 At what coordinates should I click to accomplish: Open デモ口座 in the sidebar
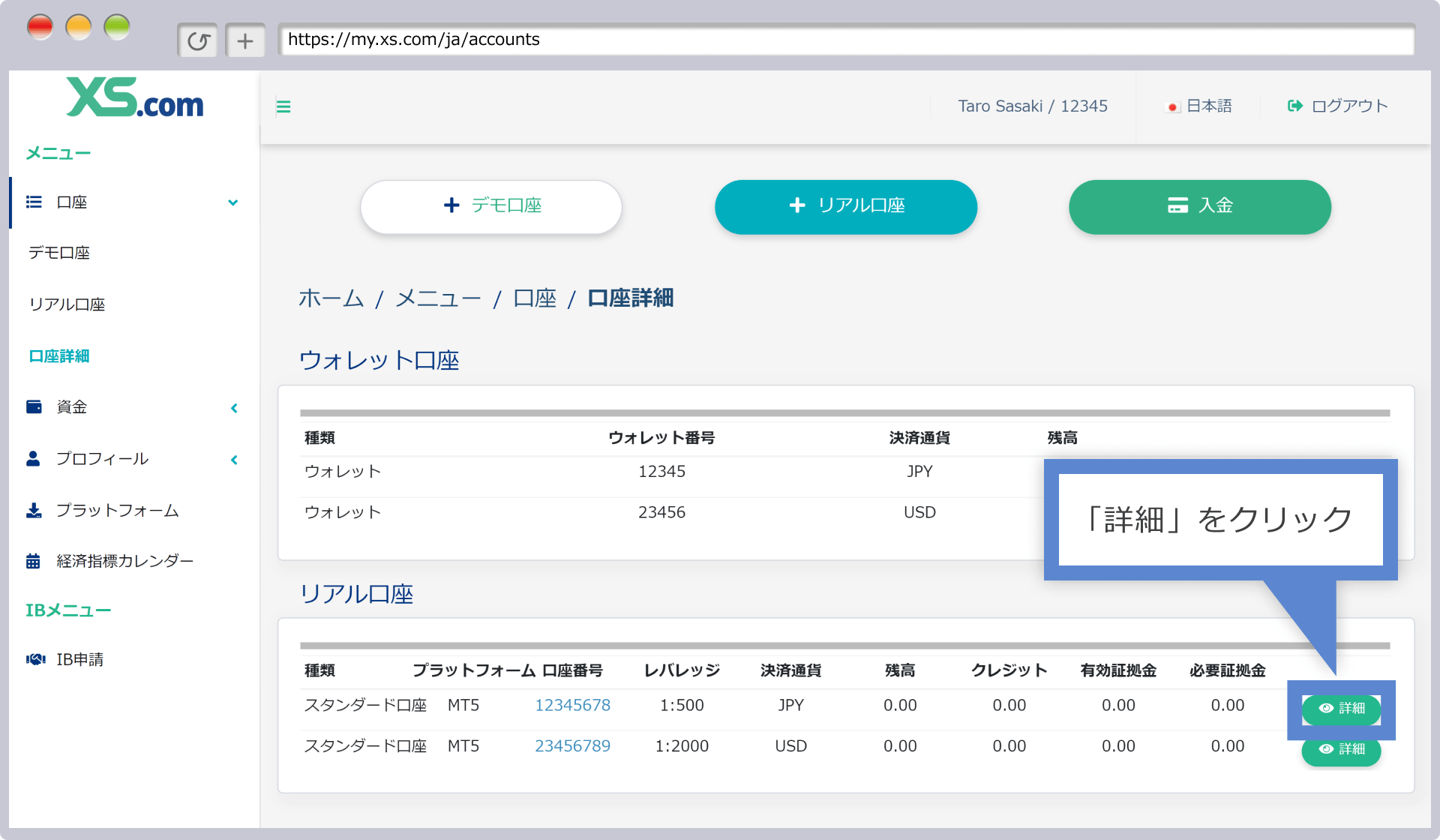(59, 253)
